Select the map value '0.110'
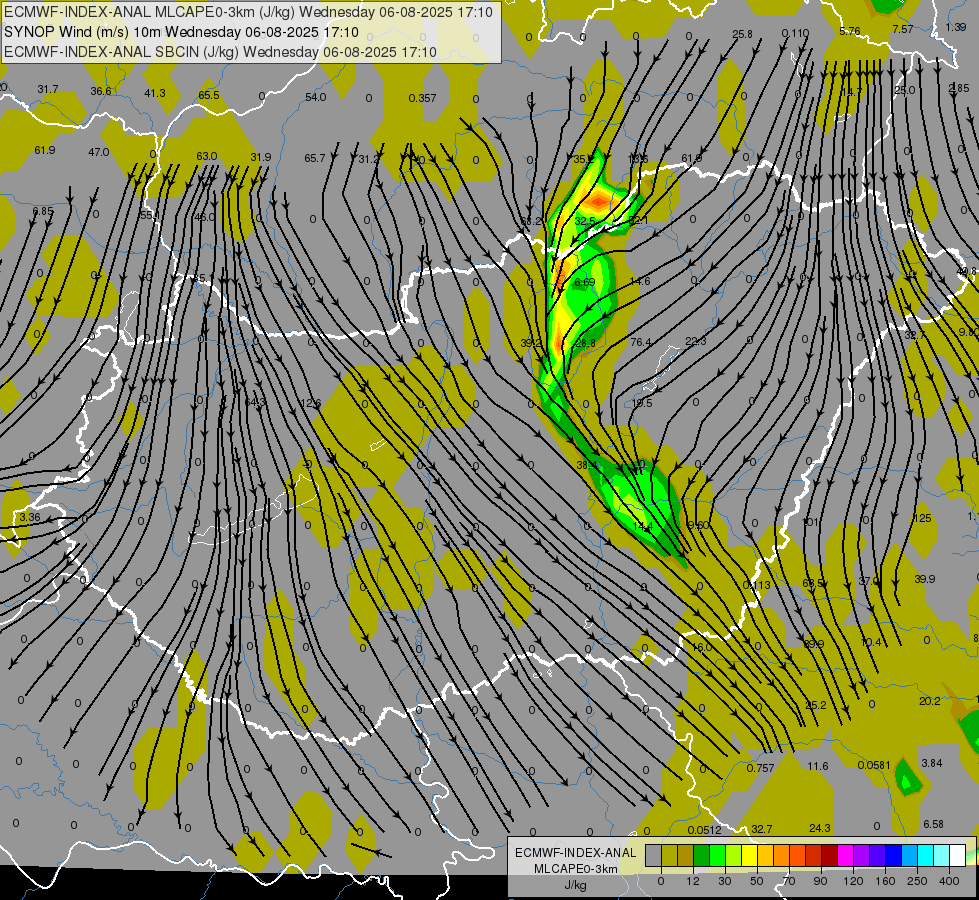The image size is (979, 900). pos(795,34)
